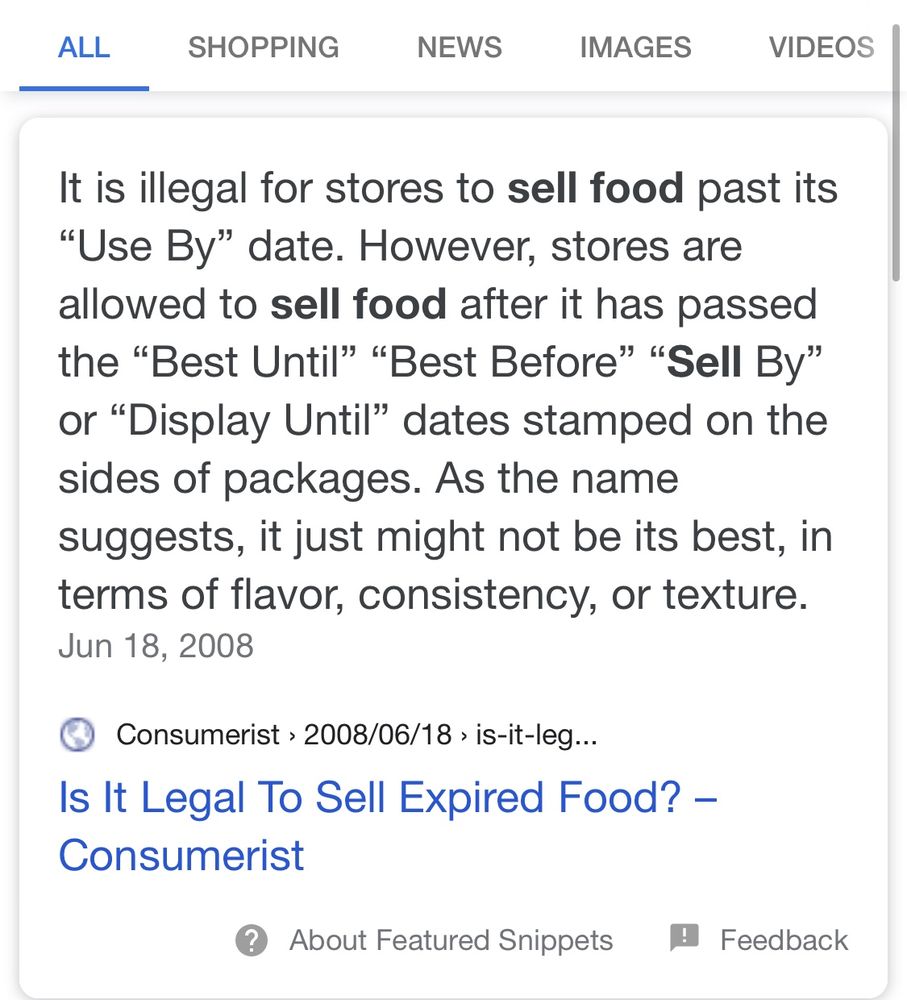Screen dimensions: 907x1000
Task: Click the Consumerist globe favicon
Action: tap(77, 735)
